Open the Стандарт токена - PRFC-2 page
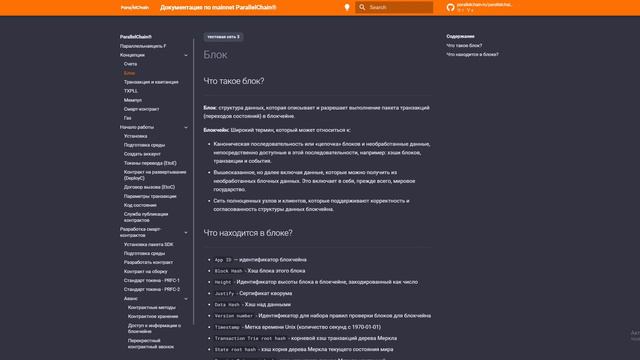The height and width of the screenshot is (360, 640). coord(151,289)
